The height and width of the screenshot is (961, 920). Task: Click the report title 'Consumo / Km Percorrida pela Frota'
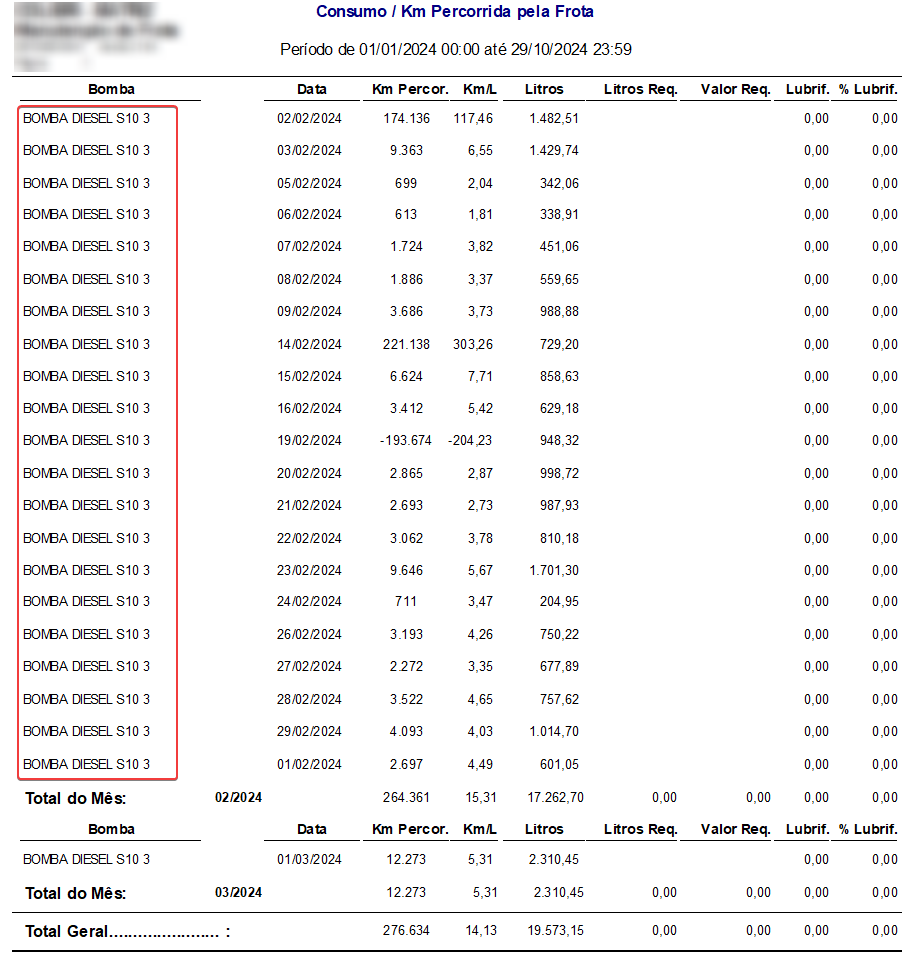click(455, 12)
